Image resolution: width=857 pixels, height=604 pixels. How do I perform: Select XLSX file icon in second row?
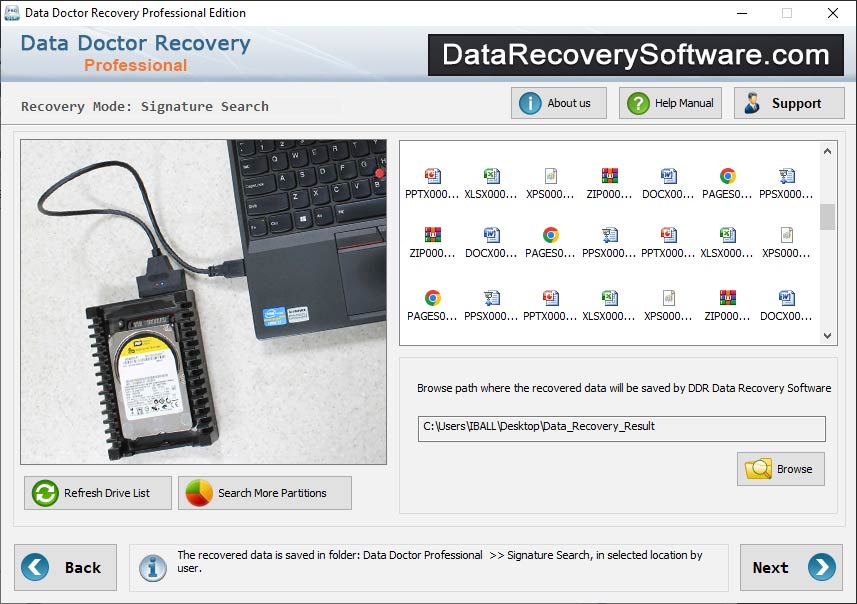pos(727,234)
